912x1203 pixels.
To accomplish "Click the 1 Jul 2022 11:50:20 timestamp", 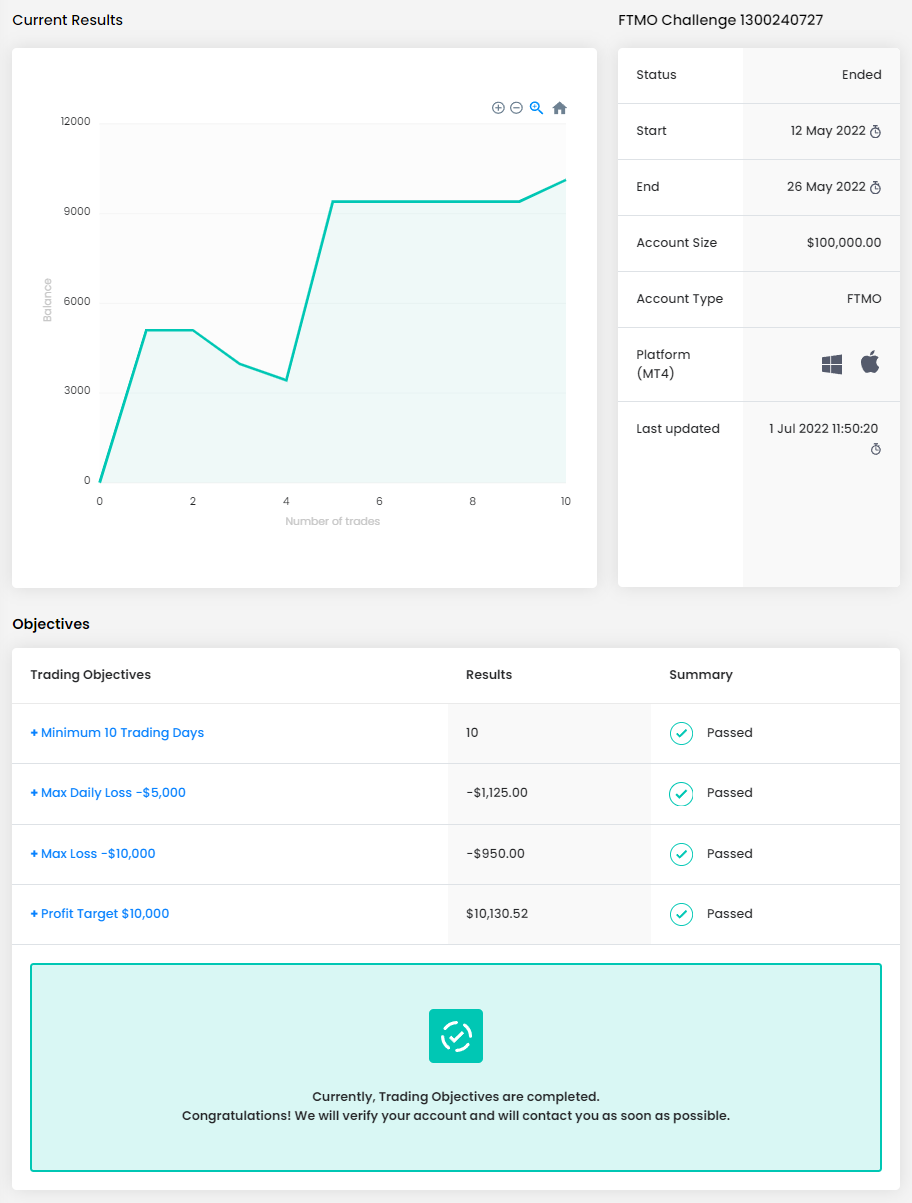I will [823, 429].
